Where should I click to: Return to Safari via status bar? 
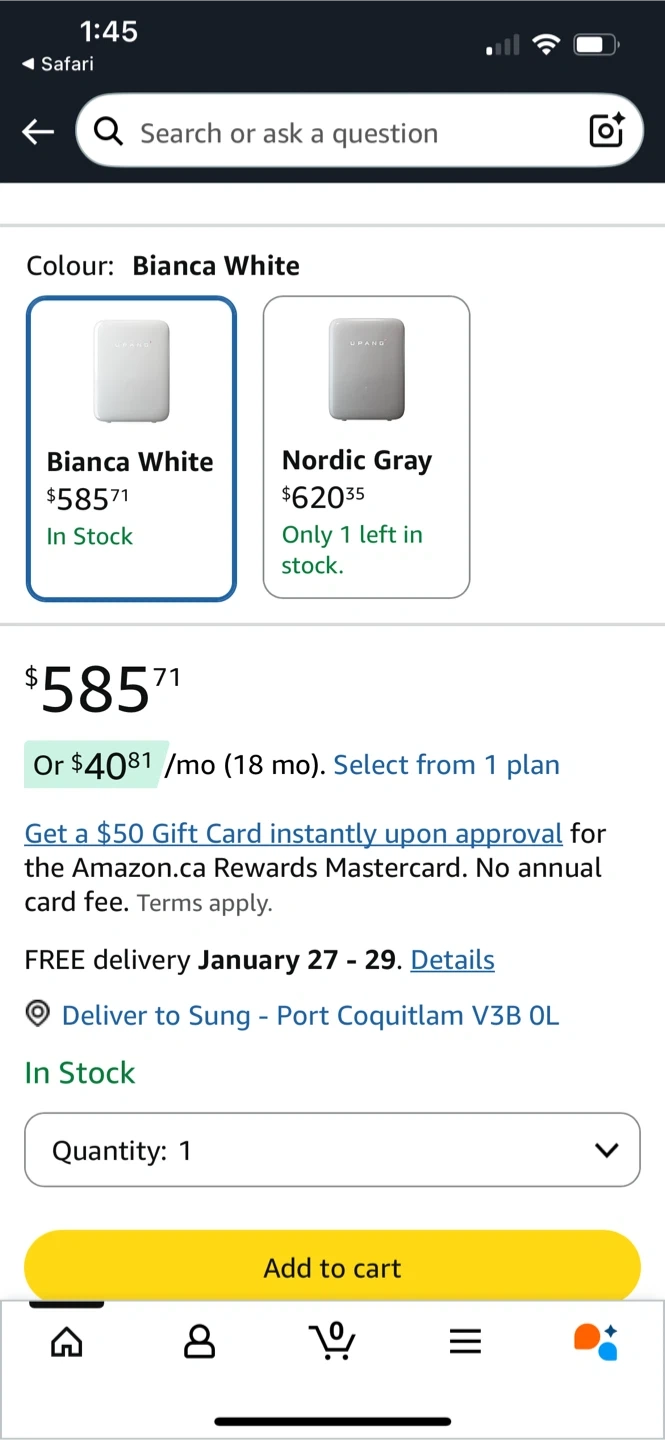[x=58, y=64]
